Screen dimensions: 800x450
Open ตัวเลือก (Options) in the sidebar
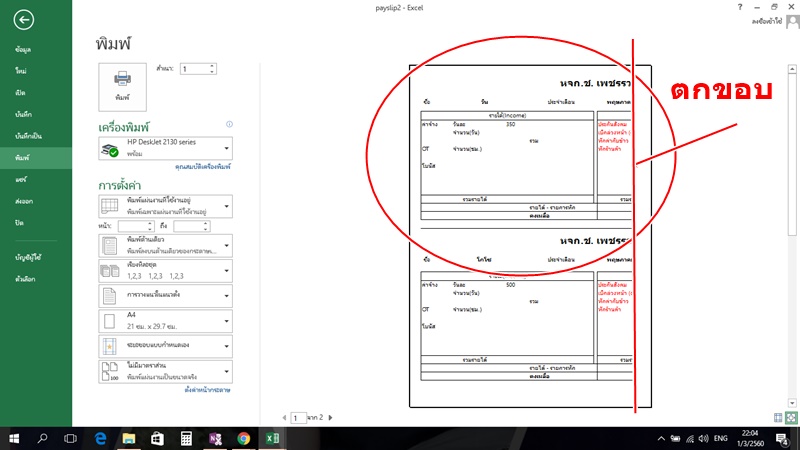tap(26, 279)
